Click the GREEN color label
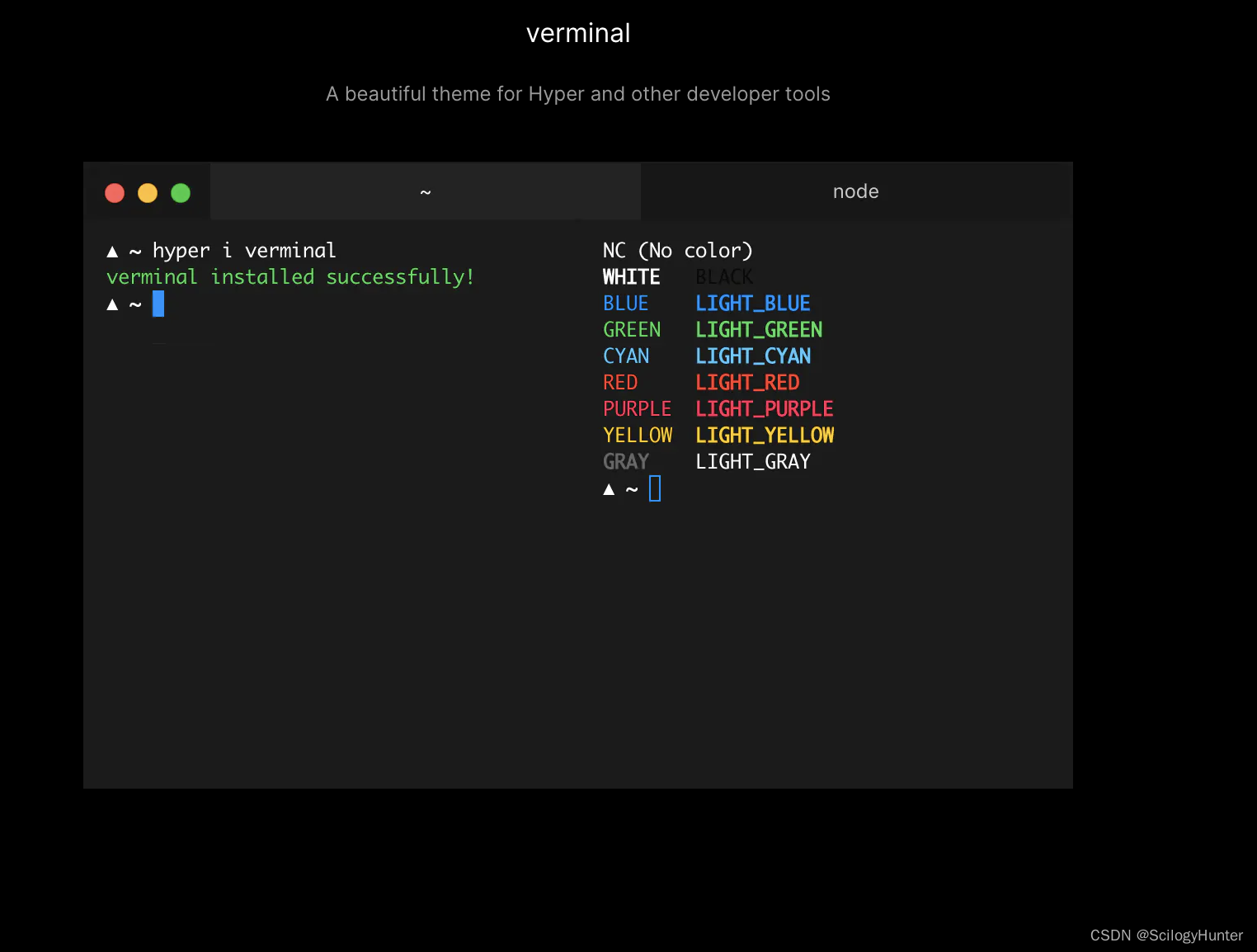The width and height of the screenshot is (1257, 952). (x=632, y=330)
